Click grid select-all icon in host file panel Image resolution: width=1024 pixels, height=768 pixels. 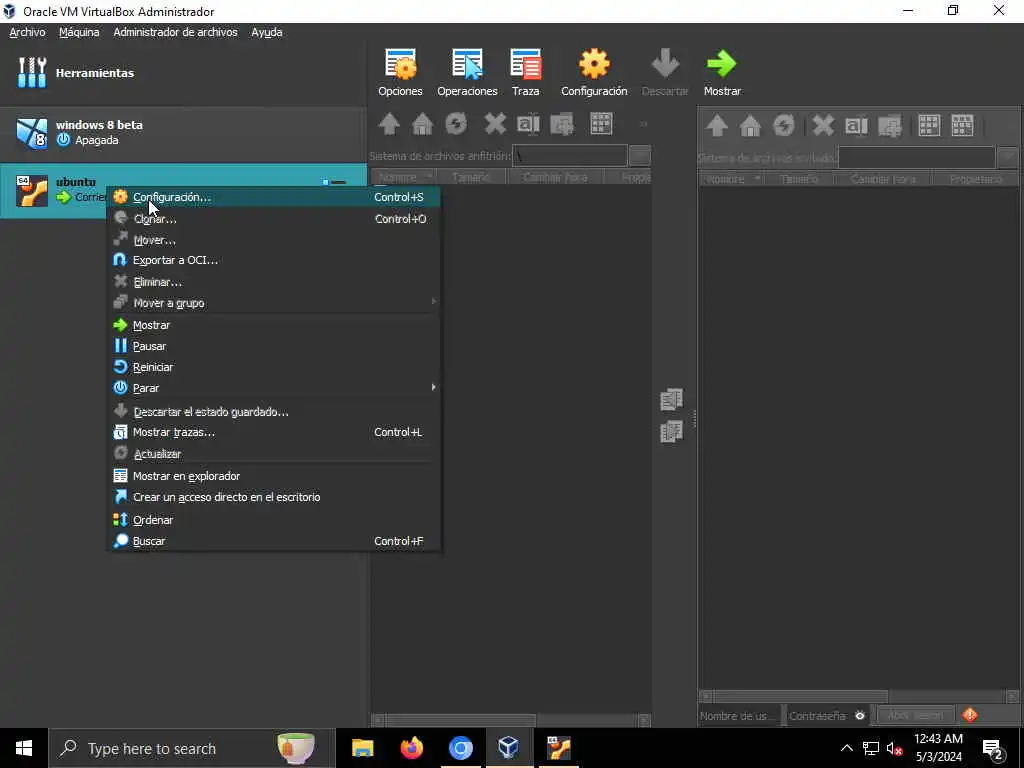click(601, 123)
